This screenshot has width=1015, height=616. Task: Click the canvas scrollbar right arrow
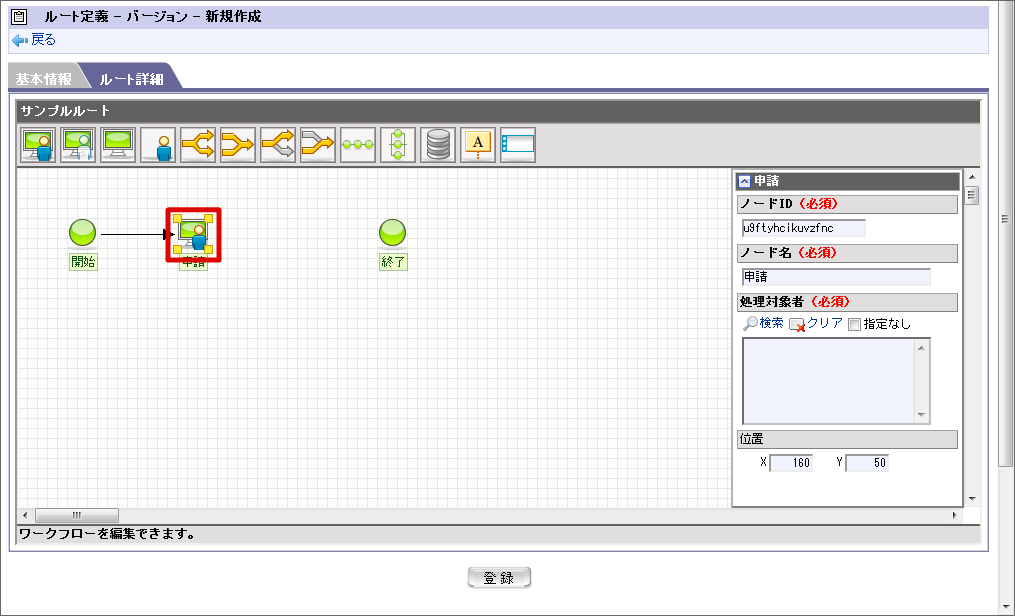click(x=954, y=515)
